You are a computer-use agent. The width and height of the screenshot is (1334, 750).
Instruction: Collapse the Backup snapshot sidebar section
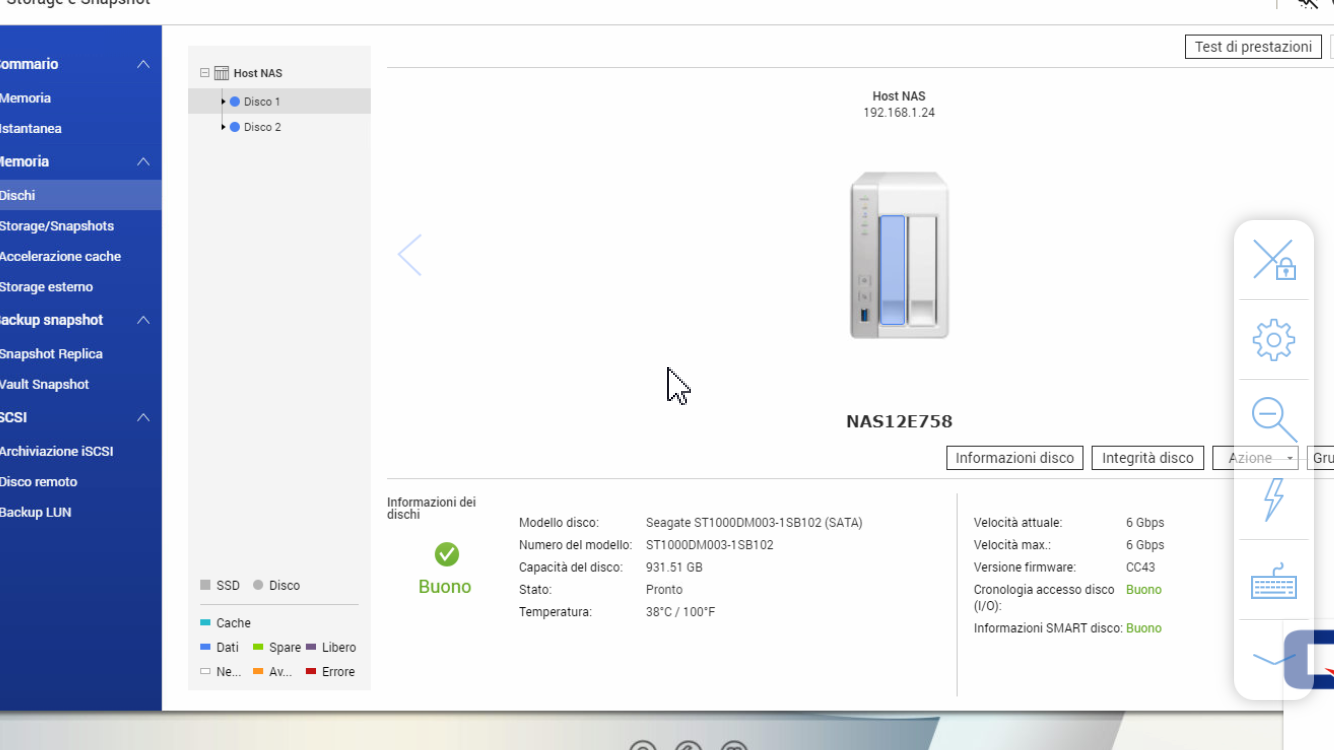pyautogui.click(x=143, y=320)
